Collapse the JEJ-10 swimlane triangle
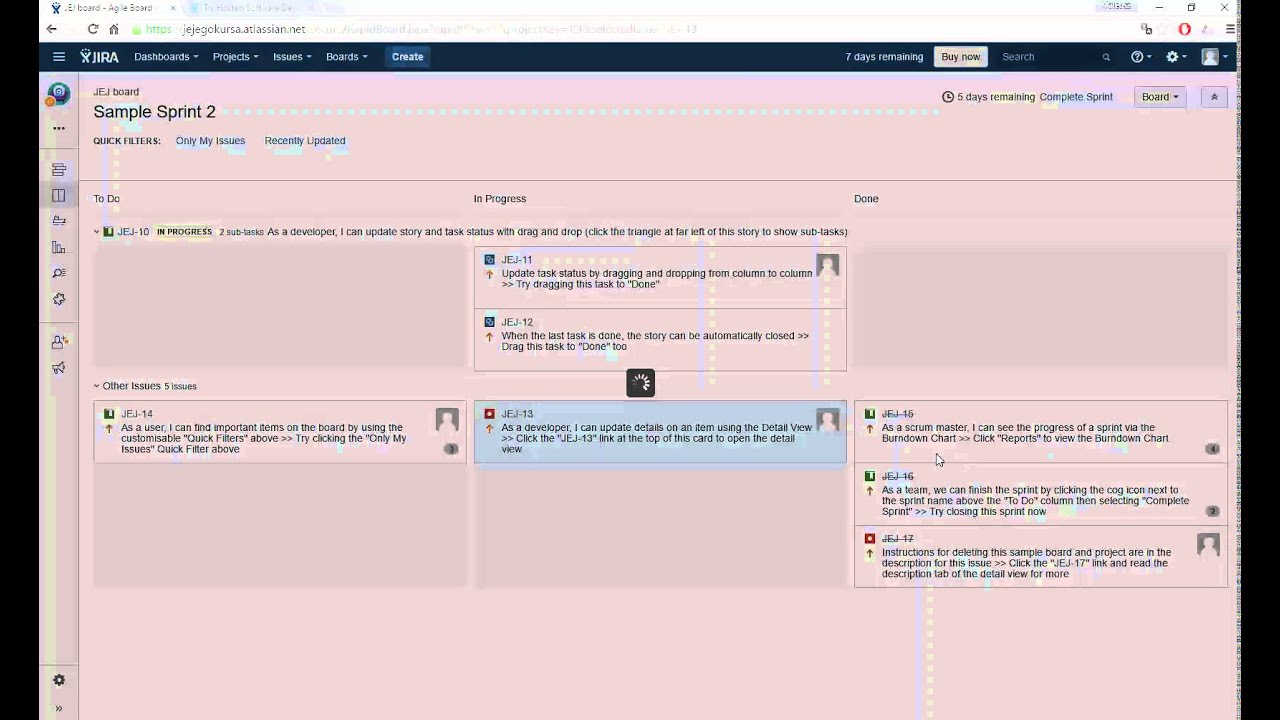Screen dimensions: 1280x720 click(97, 232)
